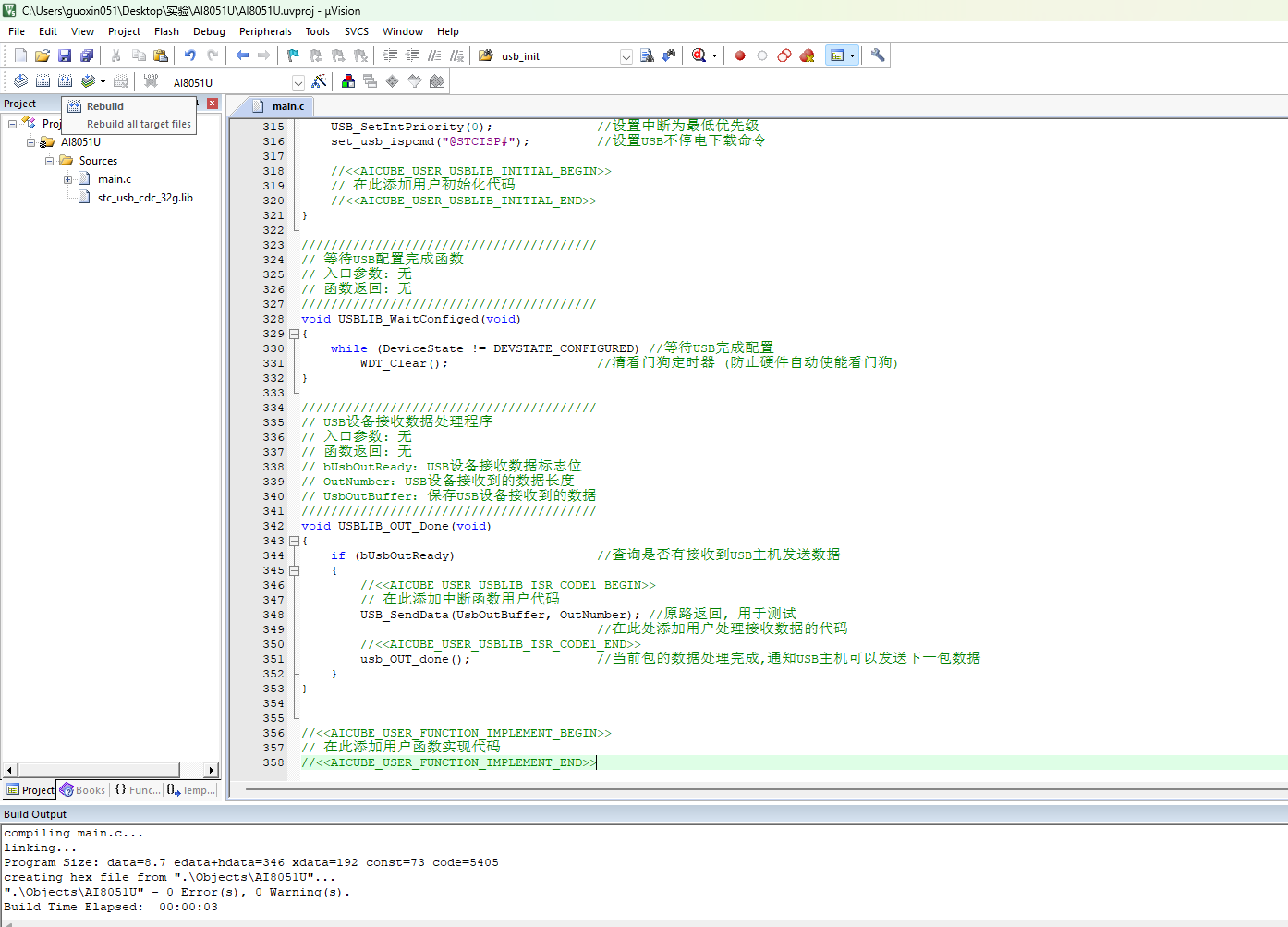Open the Project menu
Image resolution: width=1288 pixels, height=927 pixels.
(124, 31)
